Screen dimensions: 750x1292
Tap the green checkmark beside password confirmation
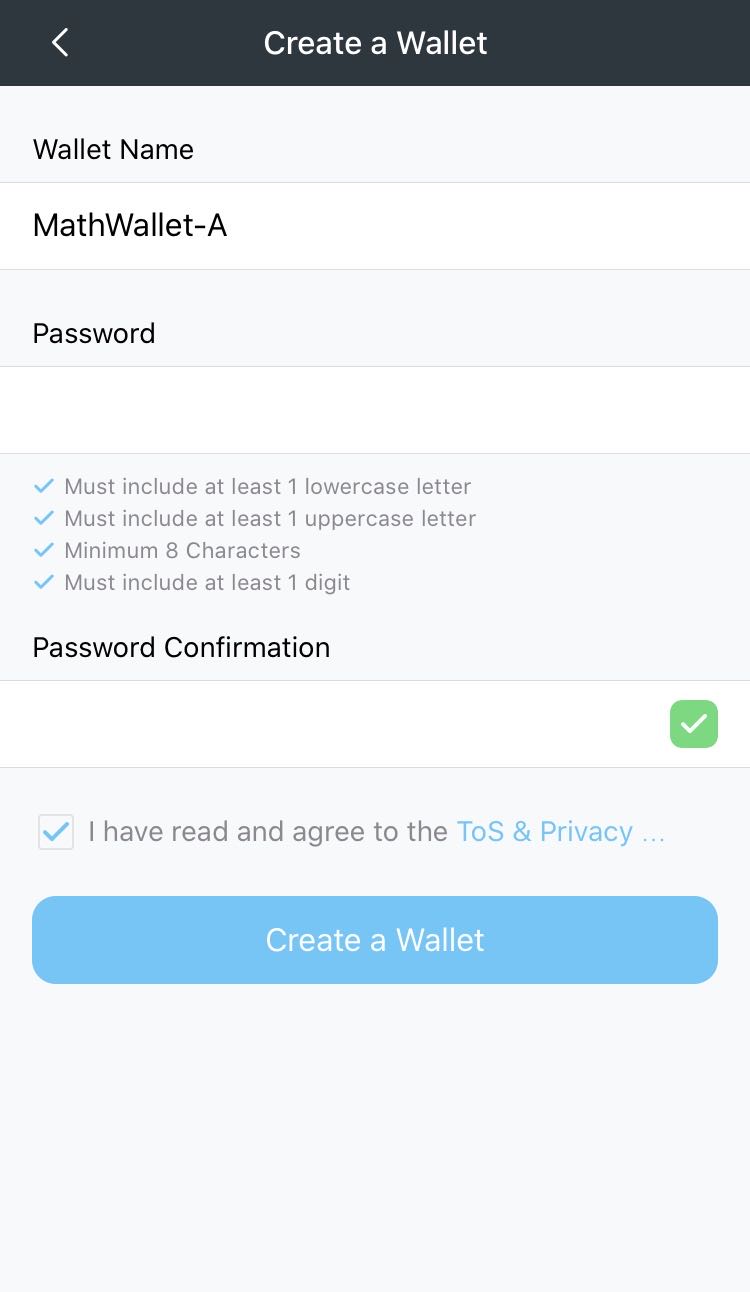point(693,724)
